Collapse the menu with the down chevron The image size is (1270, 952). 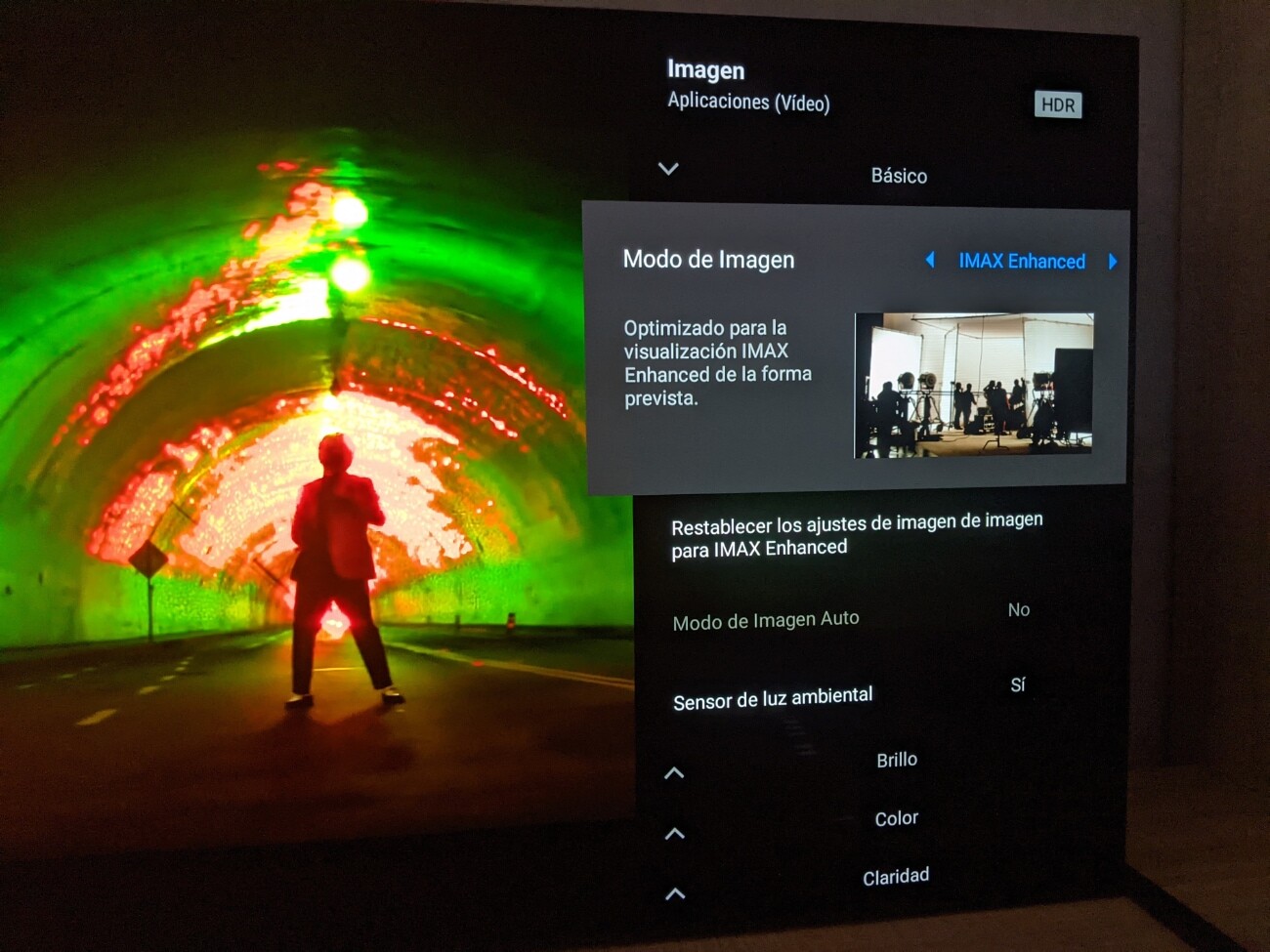pos(668,168)
